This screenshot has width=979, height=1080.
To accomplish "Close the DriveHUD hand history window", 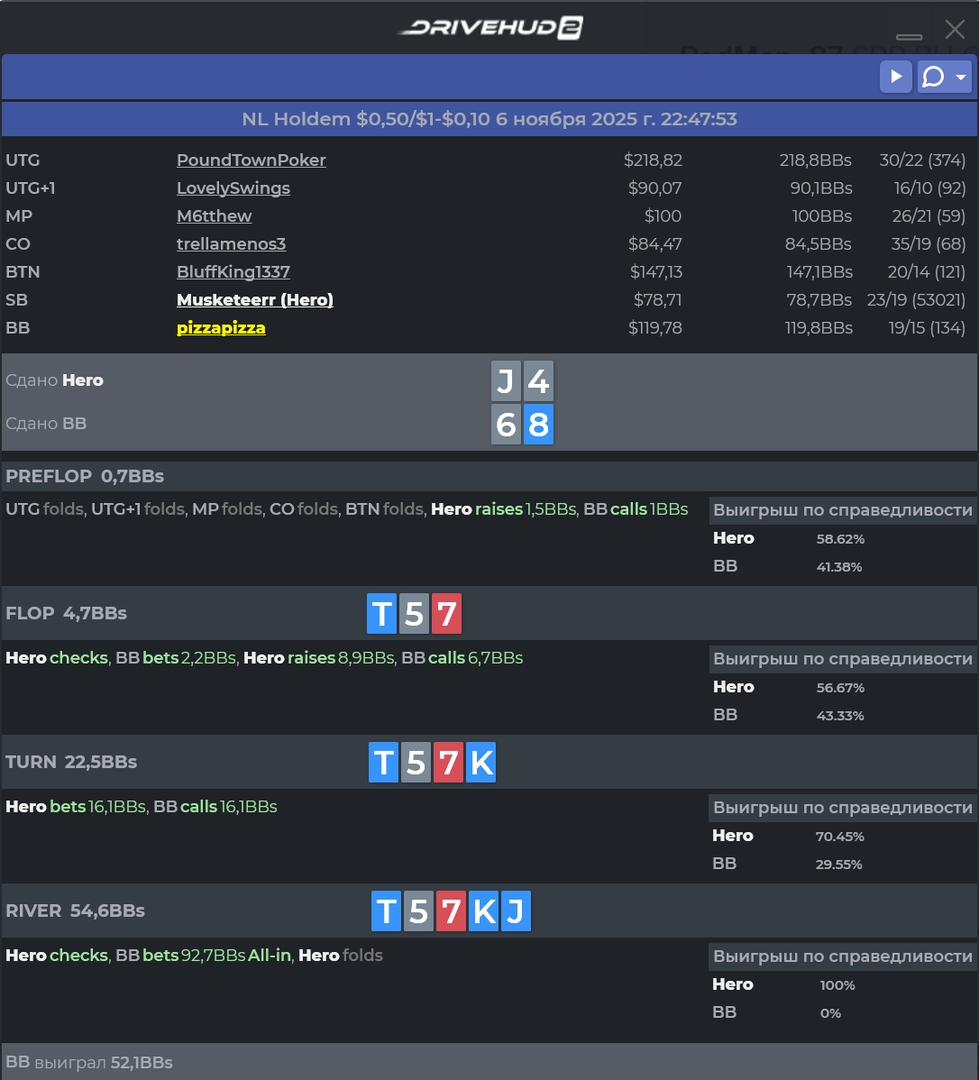I will (x=954, y=30).
